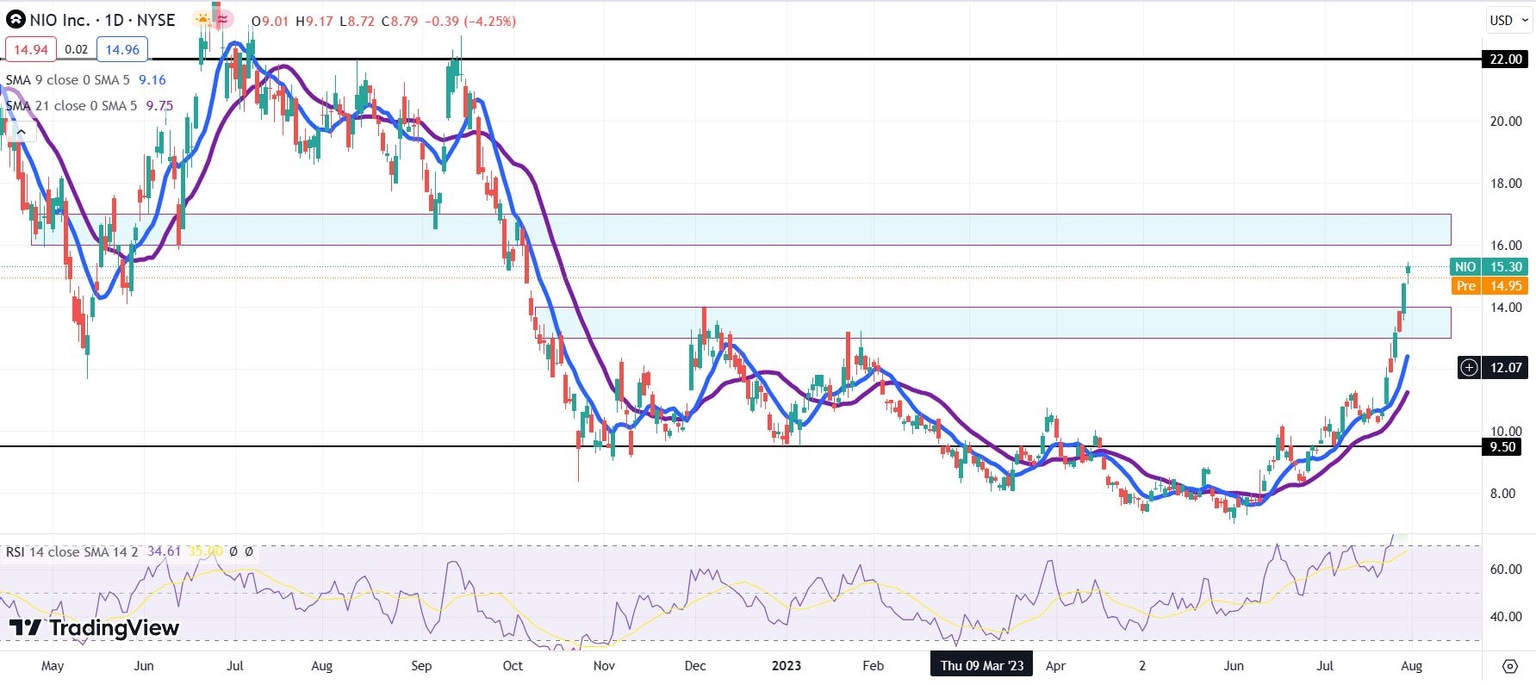The width and height of the screenshot is (1536, 685).
Task: Click the 2023 label on time axis
Action: 788,664
